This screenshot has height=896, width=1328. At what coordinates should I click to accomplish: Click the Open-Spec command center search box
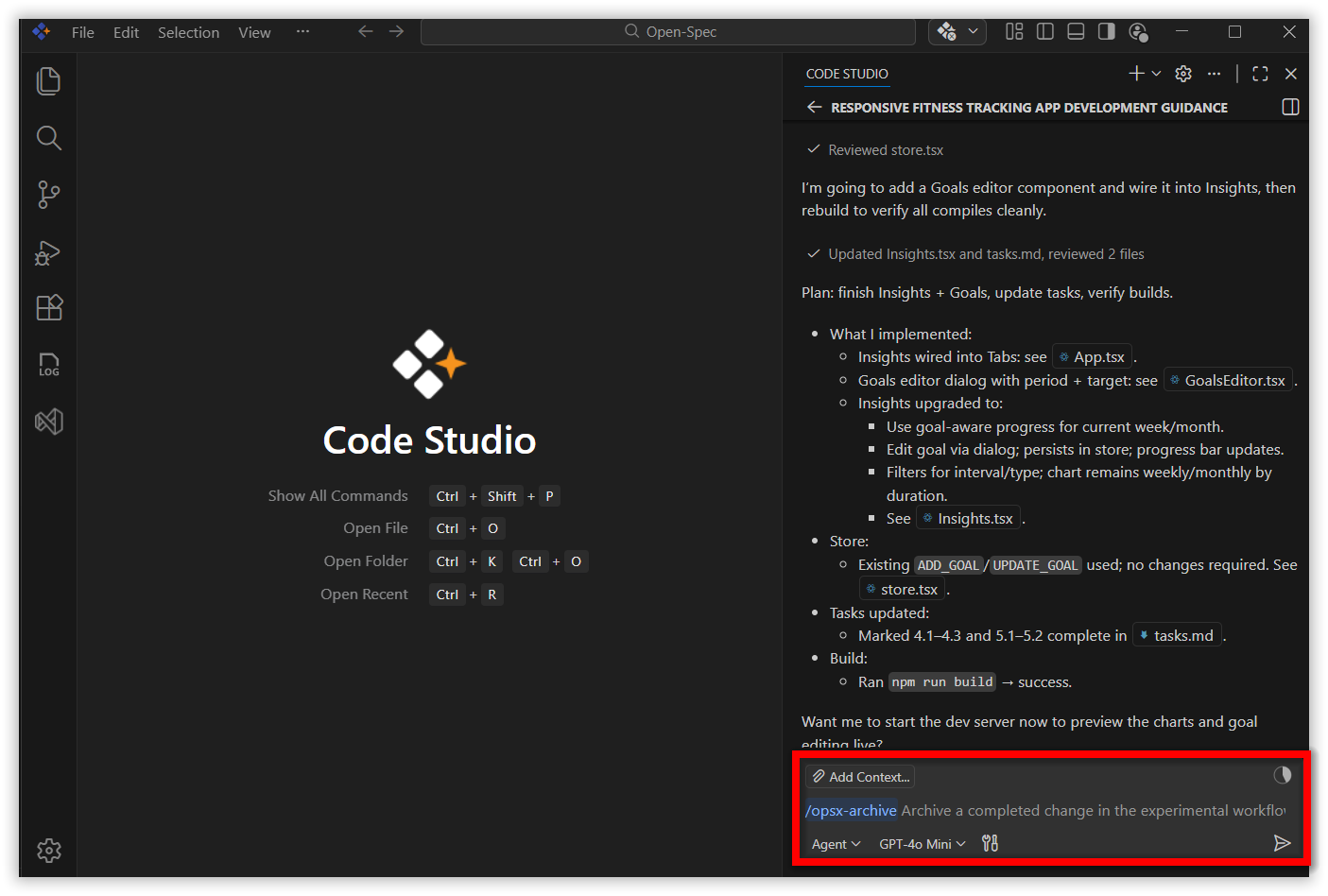[668, 32]
